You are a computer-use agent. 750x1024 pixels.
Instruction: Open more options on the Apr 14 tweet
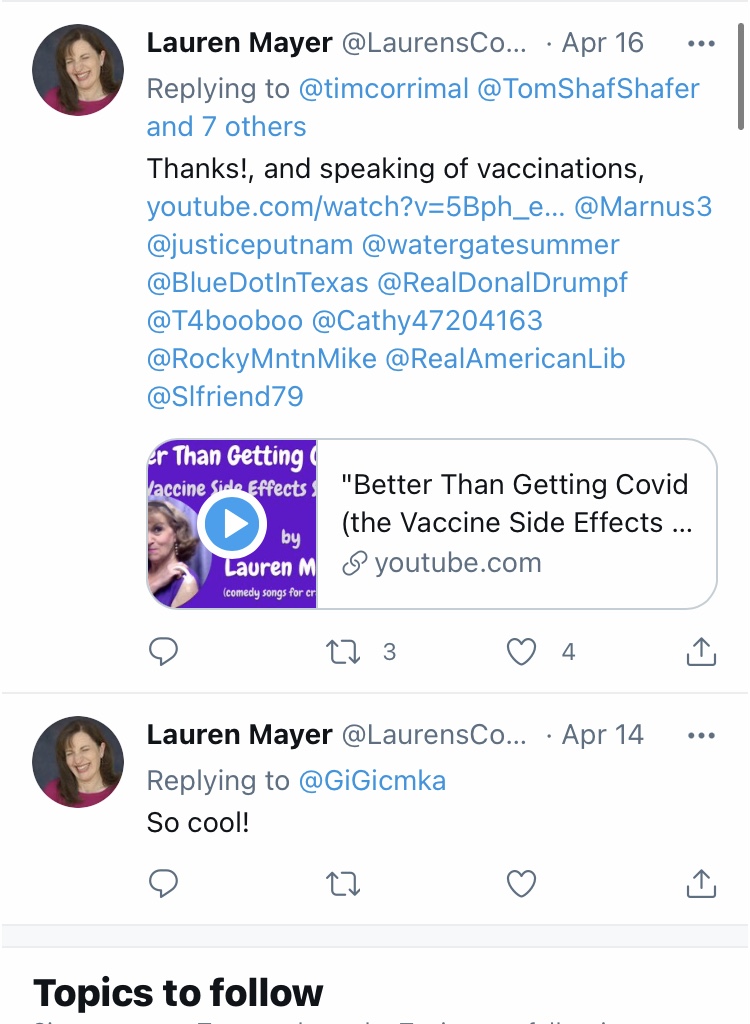(701, 736)
